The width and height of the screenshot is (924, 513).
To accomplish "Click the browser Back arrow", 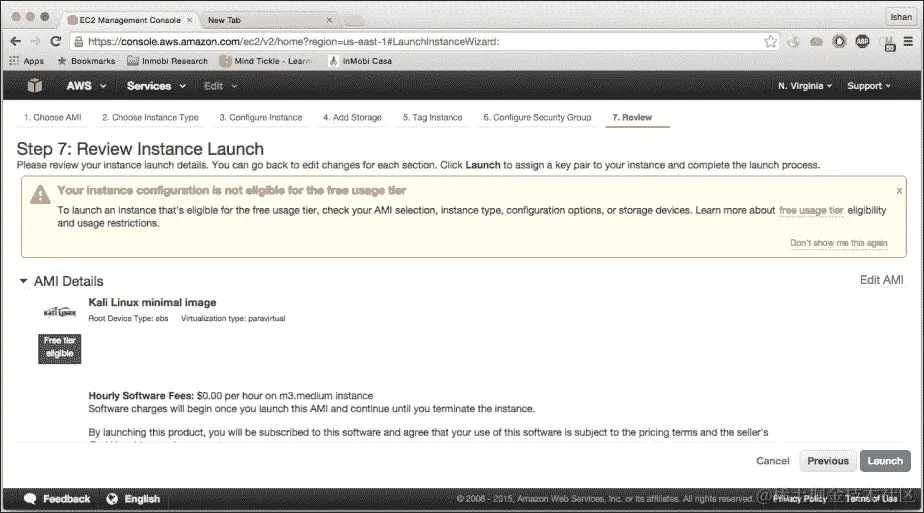I will tap(15, 41).
